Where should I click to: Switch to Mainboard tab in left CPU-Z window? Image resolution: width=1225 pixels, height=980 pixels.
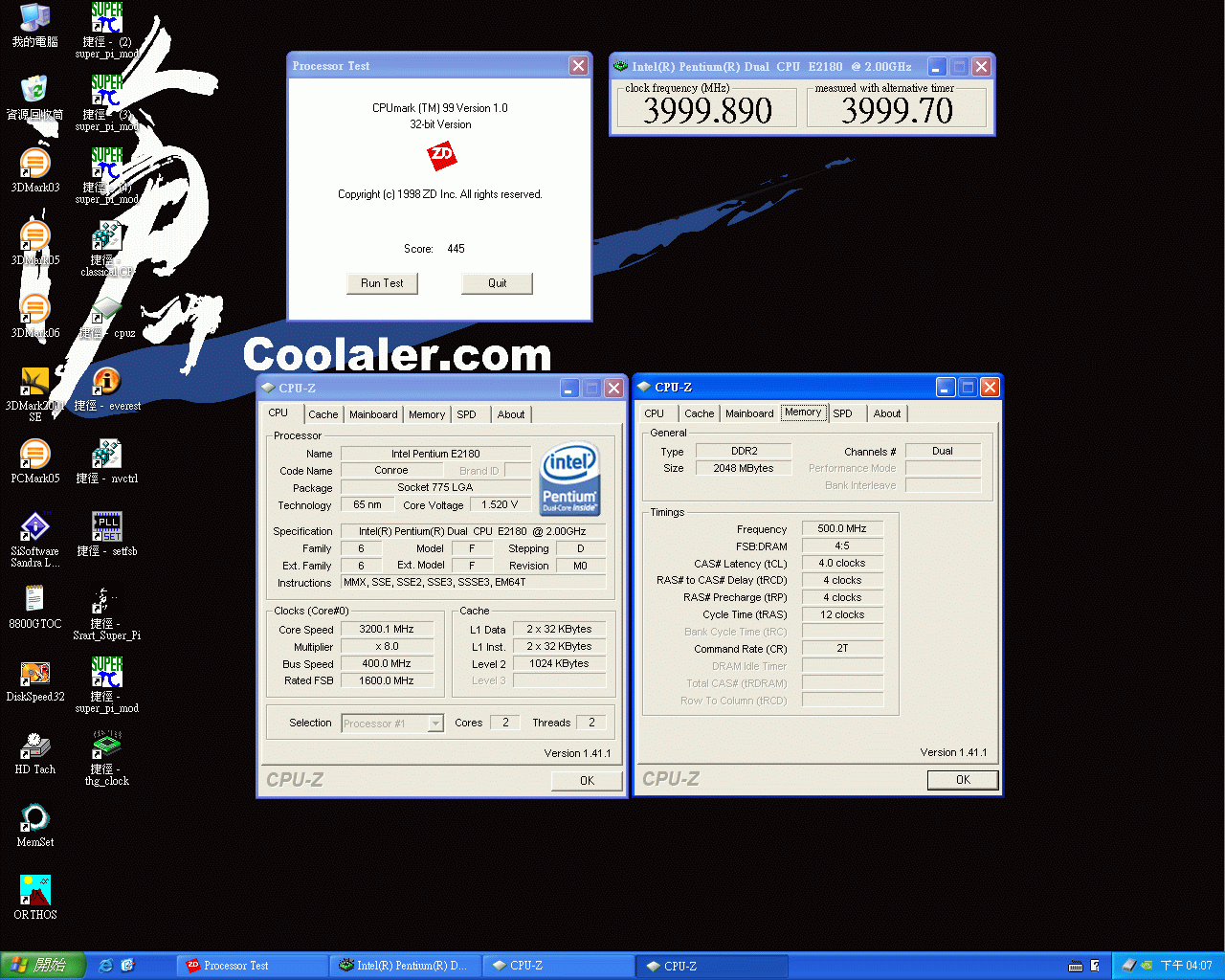pyautogui.click(x=373, y=414)
